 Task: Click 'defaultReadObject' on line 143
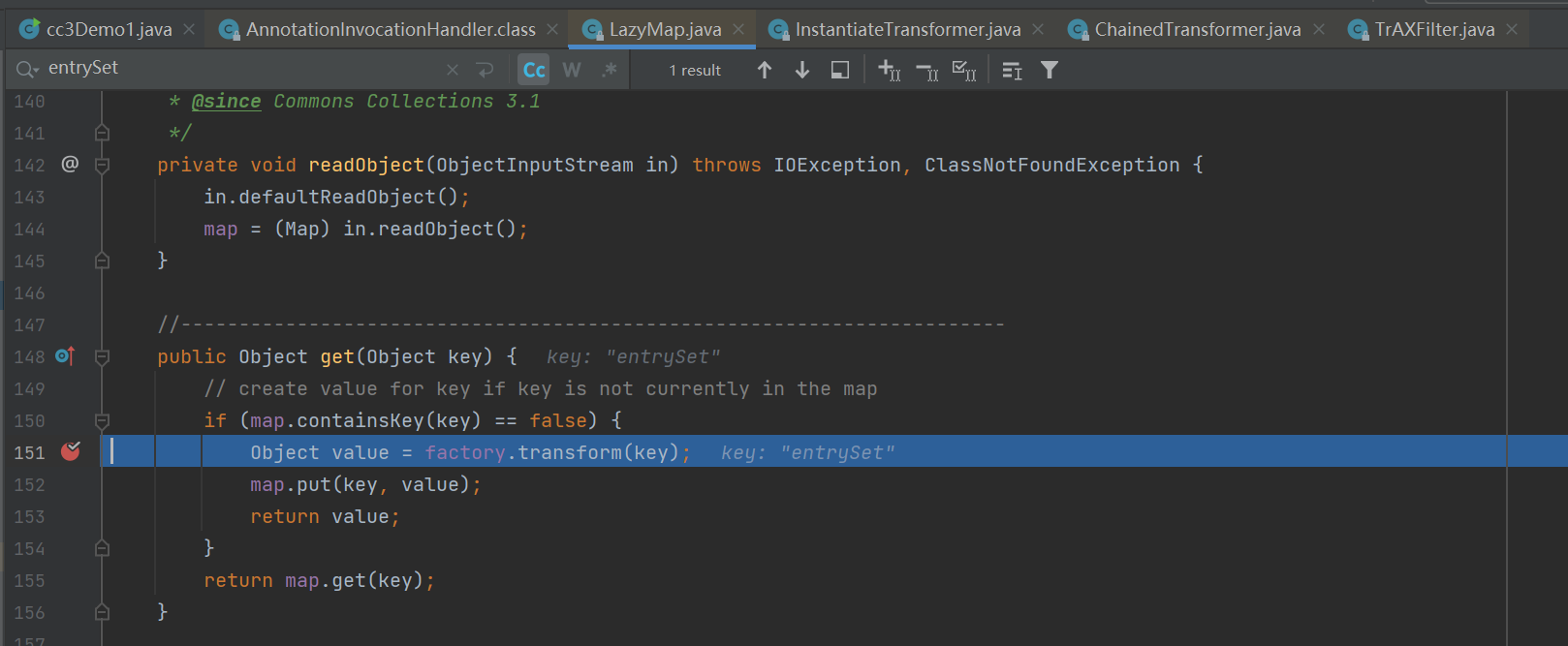pos(337,197)
